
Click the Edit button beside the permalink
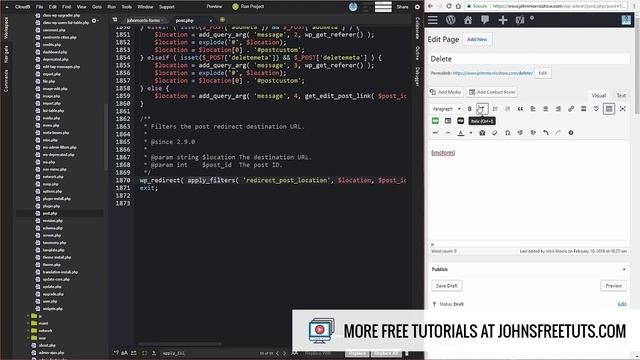[x=542, y=73]
